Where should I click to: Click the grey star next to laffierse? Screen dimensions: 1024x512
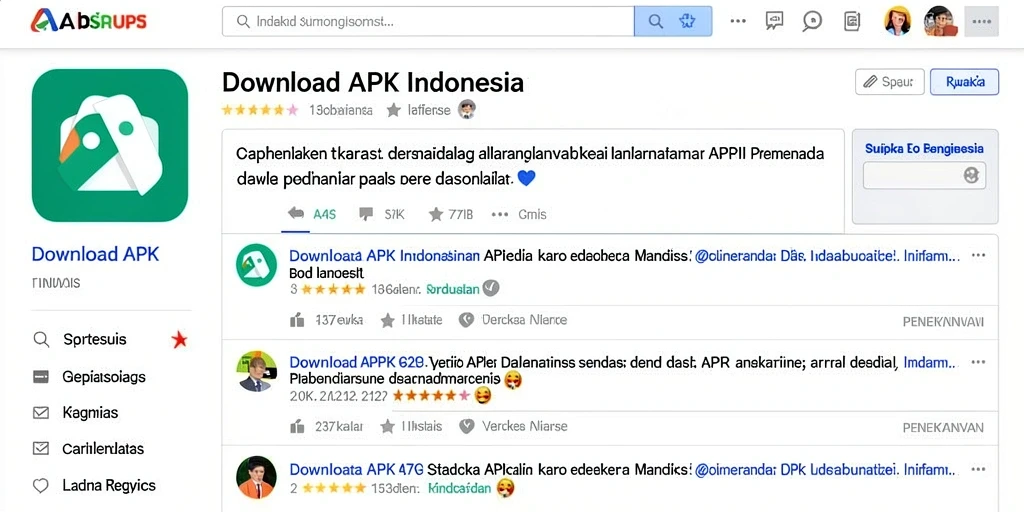click(x=393, y=110)
